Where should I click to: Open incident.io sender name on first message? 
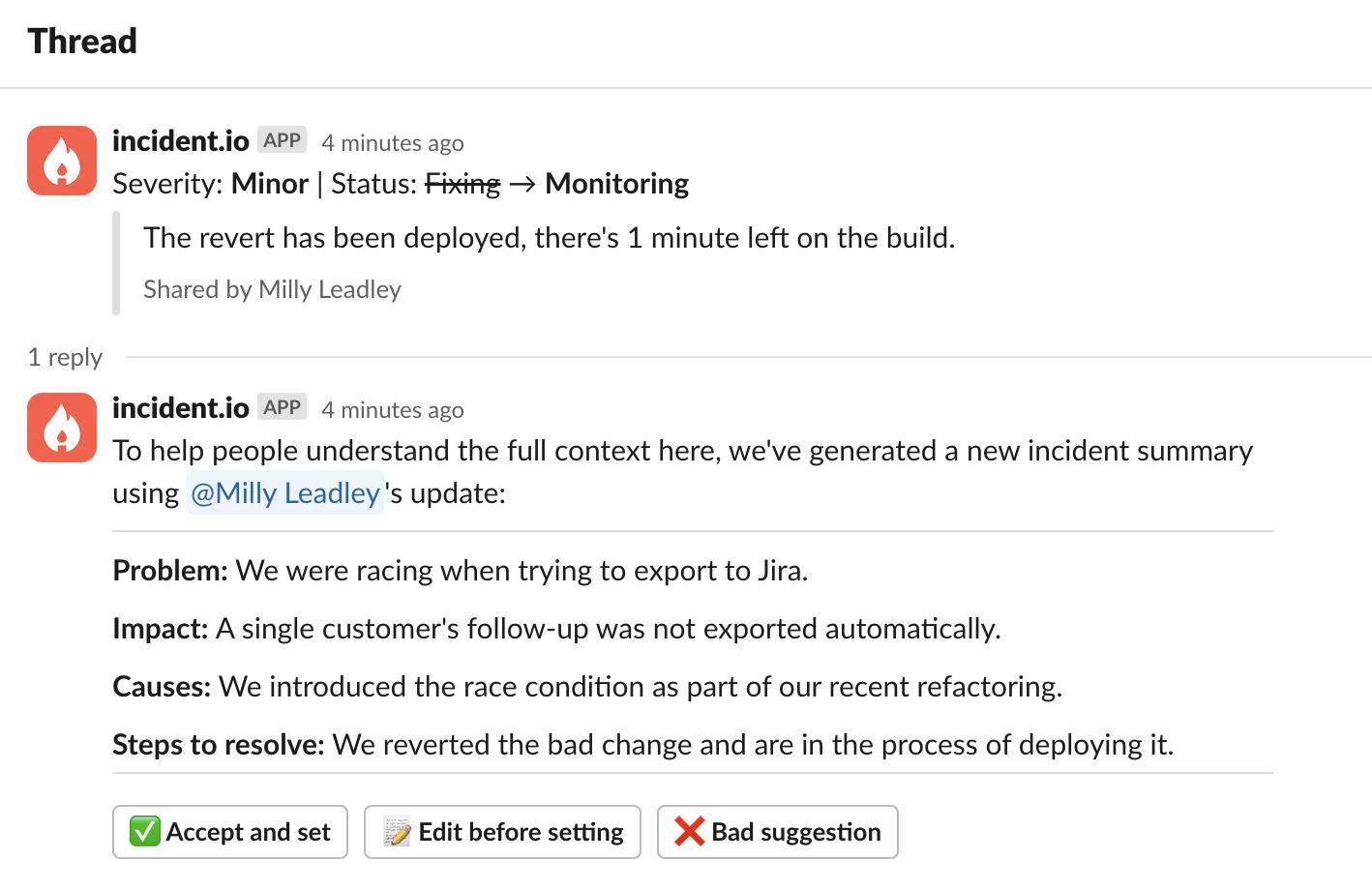coord(181,141)
